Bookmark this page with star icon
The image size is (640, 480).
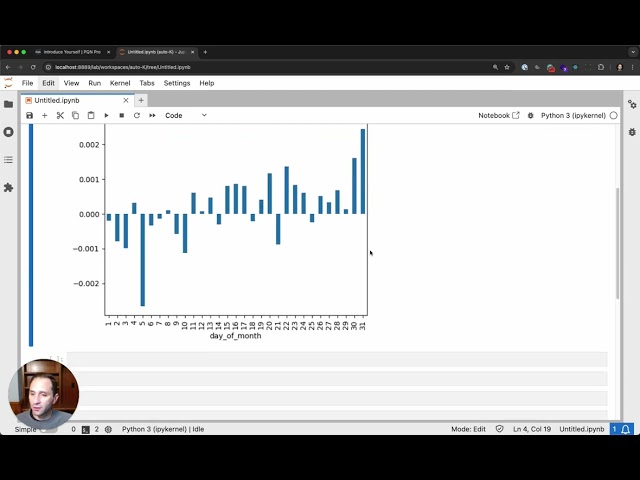point(507,67)
